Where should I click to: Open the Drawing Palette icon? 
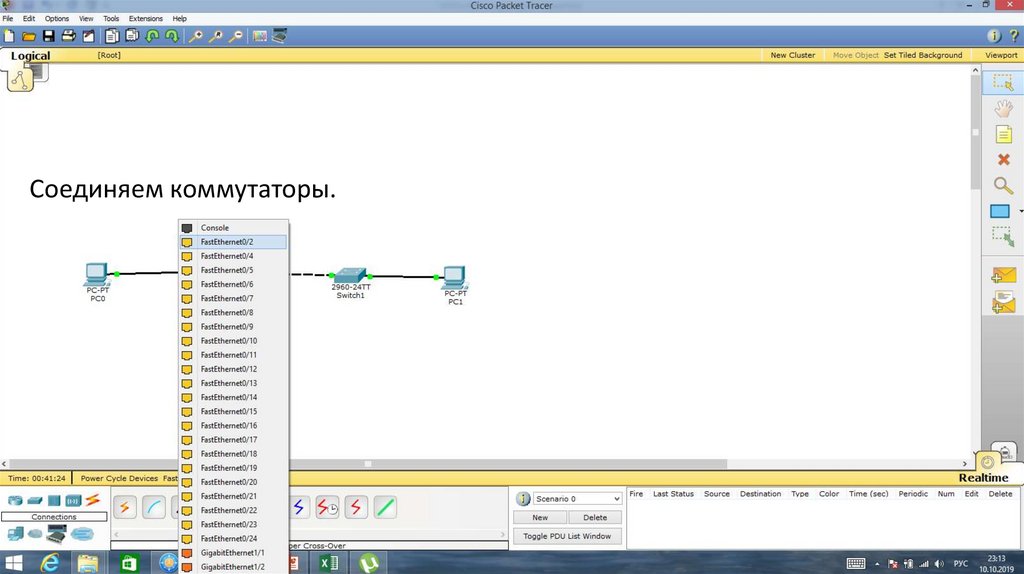click(x=260, y=36)
